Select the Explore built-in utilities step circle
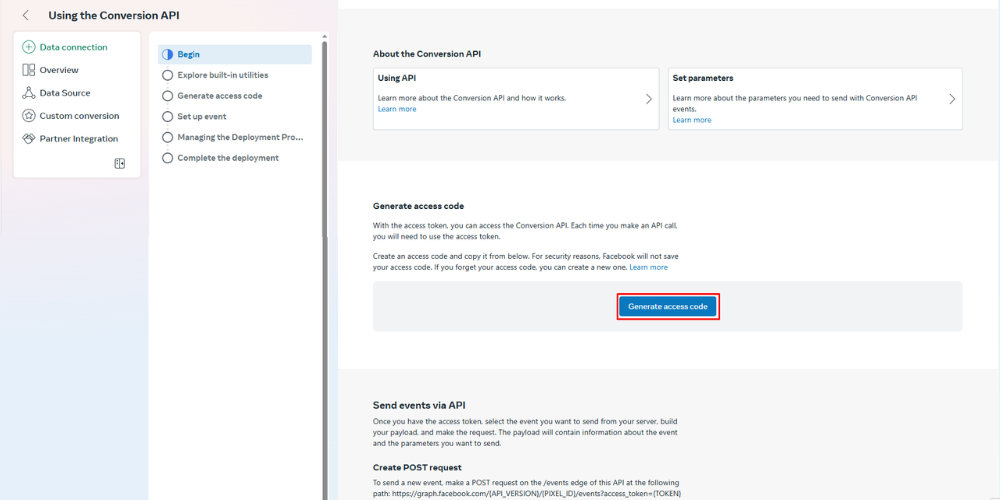 pos(168,75)
